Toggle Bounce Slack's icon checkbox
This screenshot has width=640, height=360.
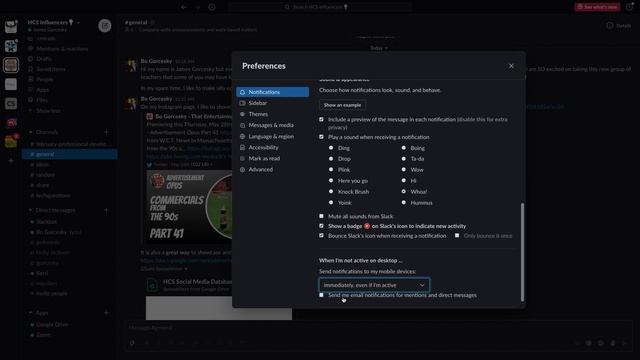321,236
